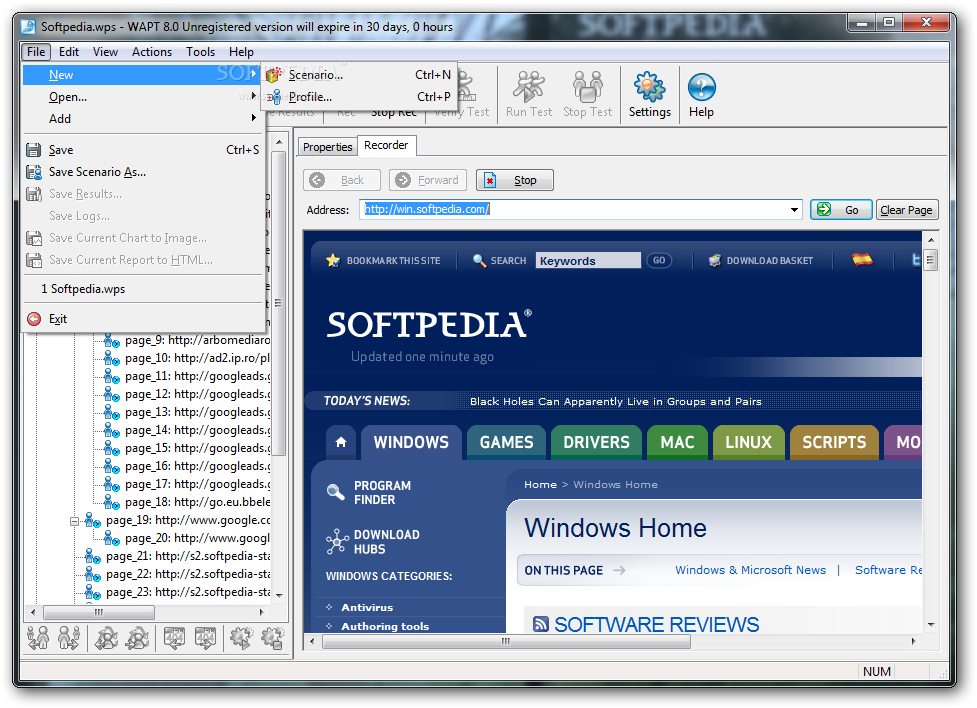
Task: Click the Scenario gift box icon in submenu
Action: click(274, 75)
